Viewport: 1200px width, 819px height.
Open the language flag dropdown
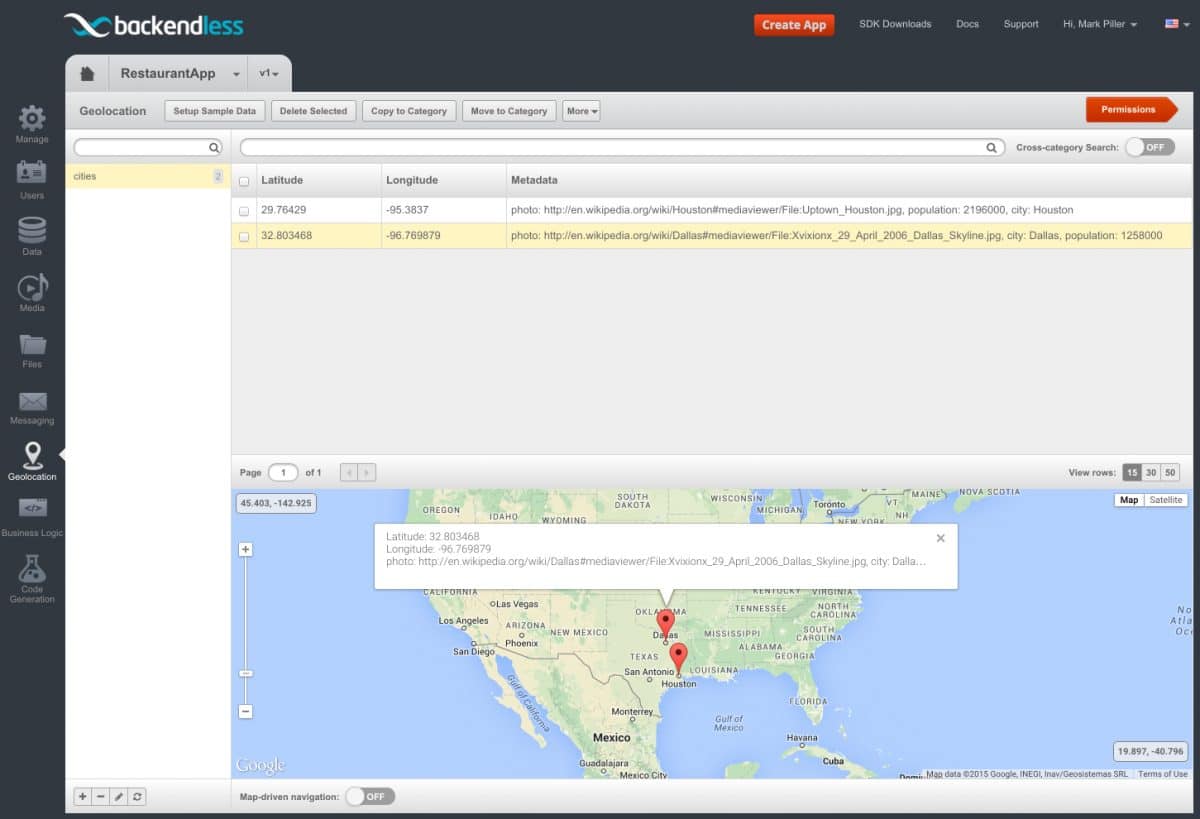click(x=1177, y=24)
